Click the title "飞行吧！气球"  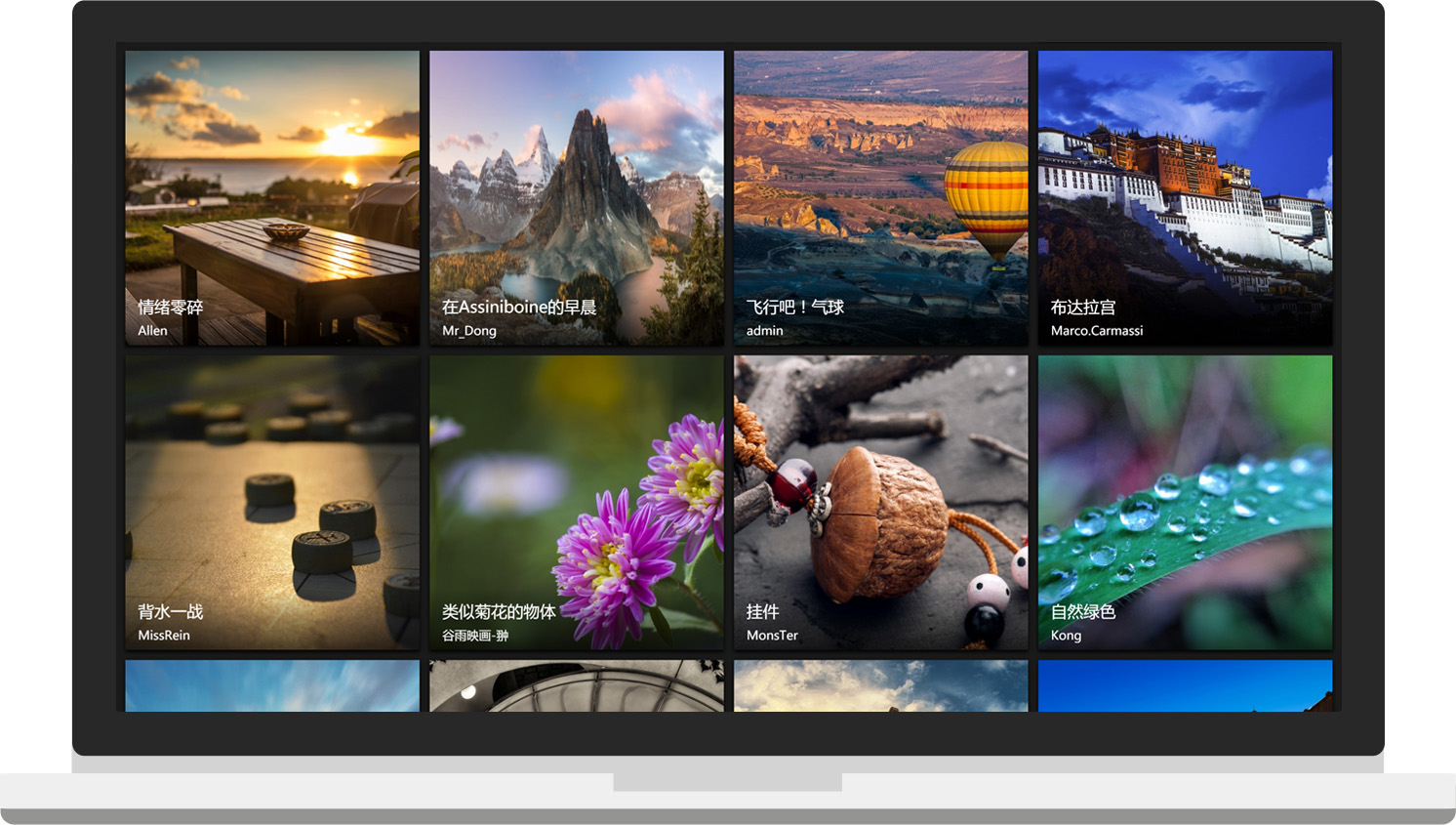pos(795,308)
